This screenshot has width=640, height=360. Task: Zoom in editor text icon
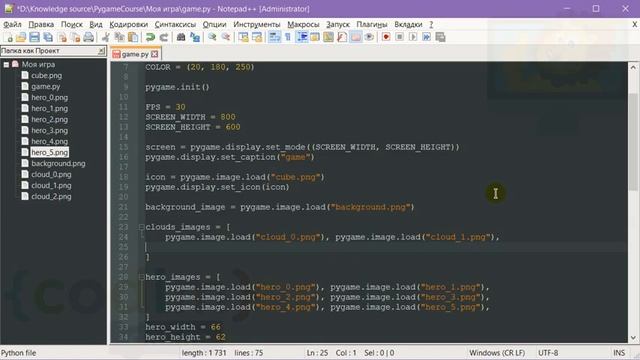212,38
